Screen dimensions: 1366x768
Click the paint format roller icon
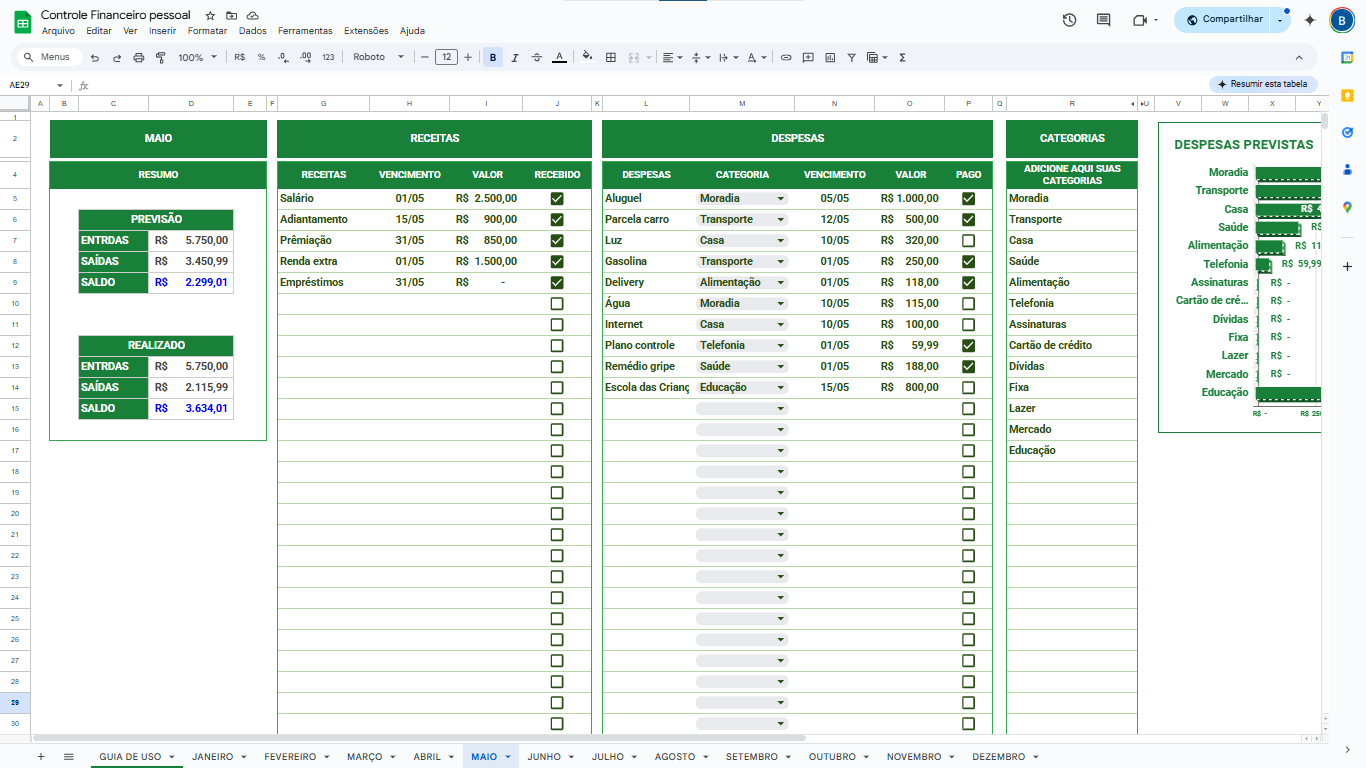coord(160,58)
